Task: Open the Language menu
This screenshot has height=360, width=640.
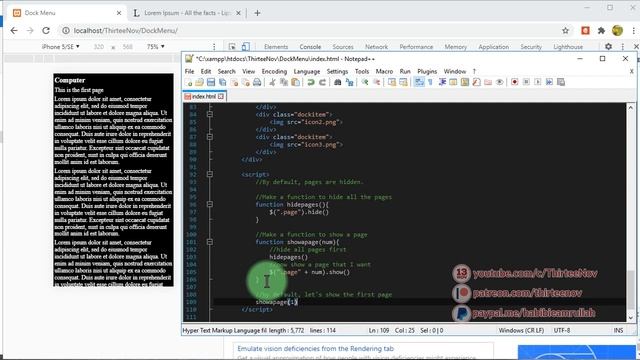Action: pos(307,71)
